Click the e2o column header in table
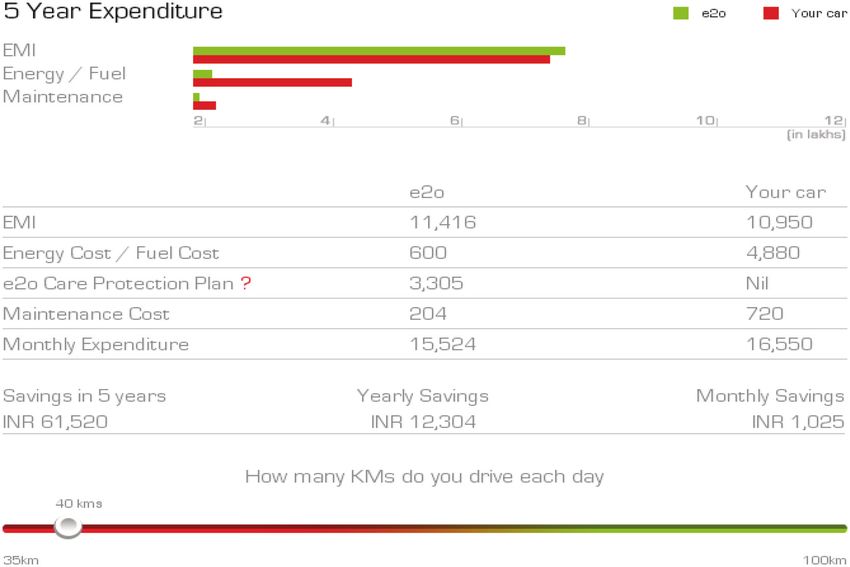The image size is (850, 567). 427,192
